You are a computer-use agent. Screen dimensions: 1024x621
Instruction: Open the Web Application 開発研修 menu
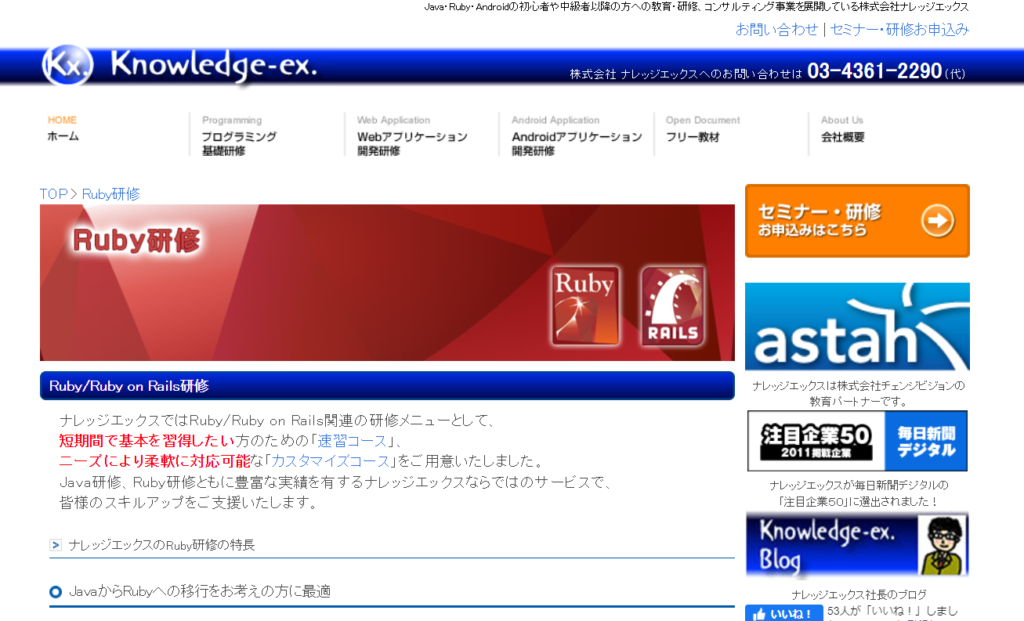click(412, 135)
